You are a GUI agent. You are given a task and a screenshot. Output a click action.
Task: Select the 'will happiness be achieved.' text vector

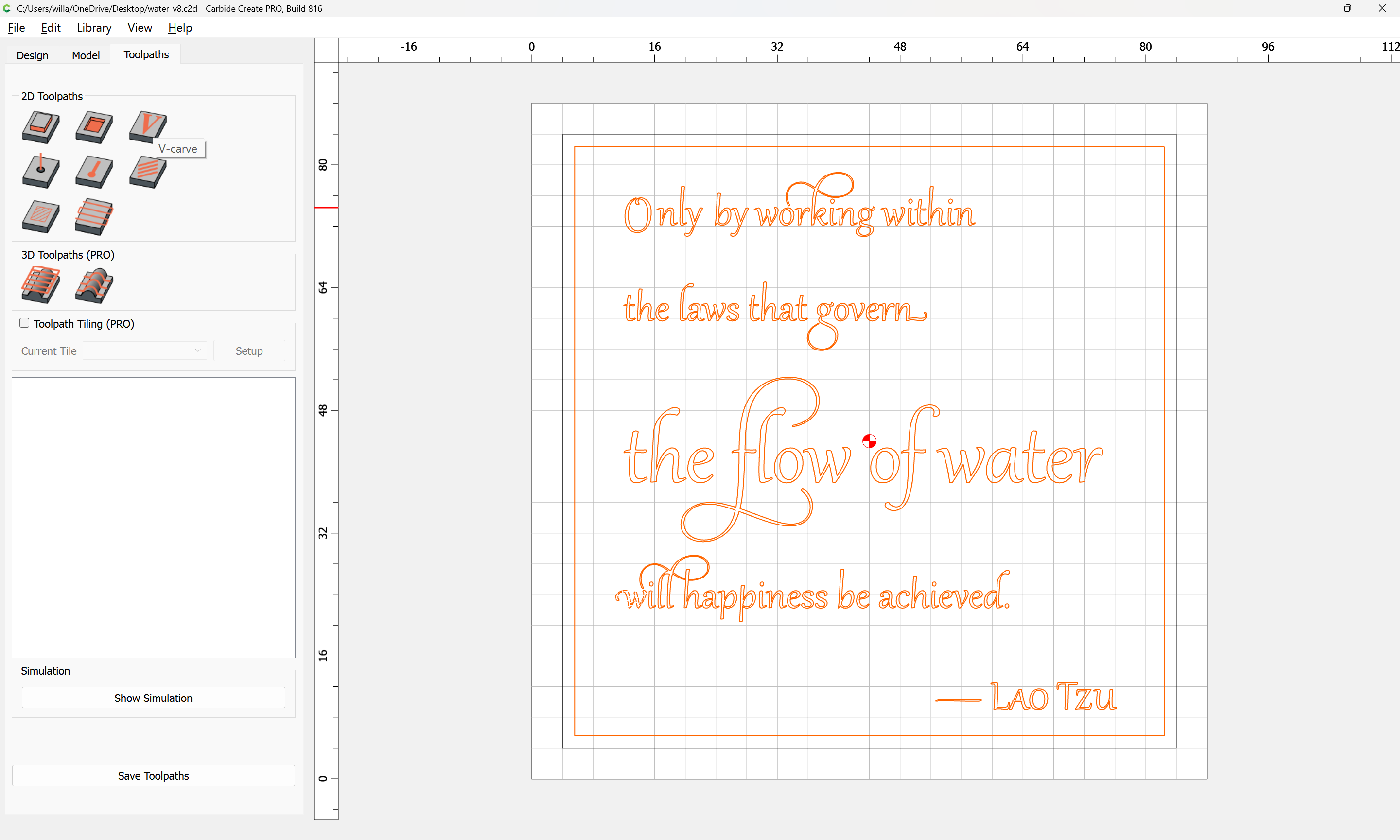point(813,589)
